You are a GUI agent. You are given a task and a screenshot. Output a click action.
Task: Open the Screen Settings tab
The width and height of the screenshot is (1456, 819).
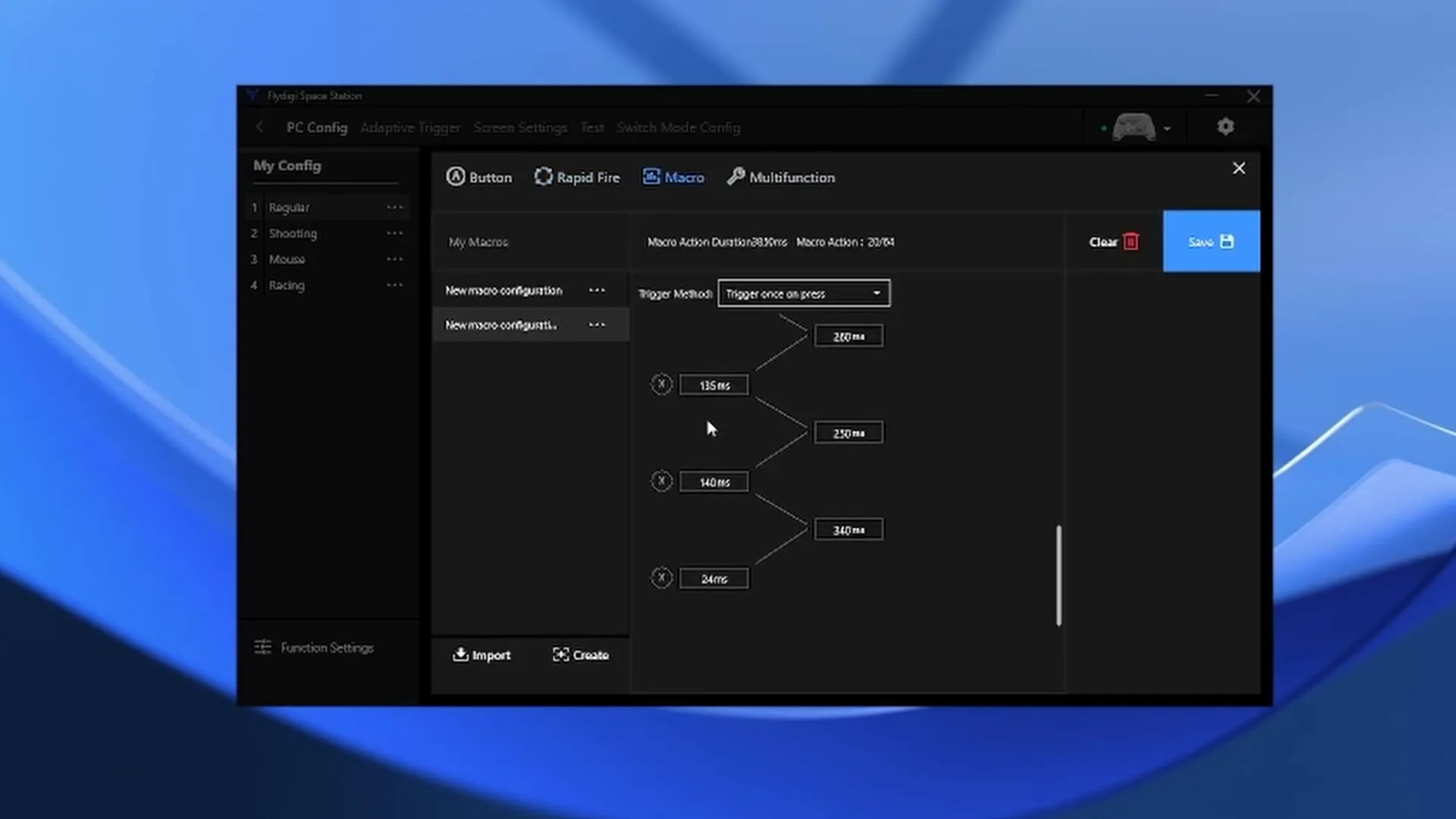(520, 127)
